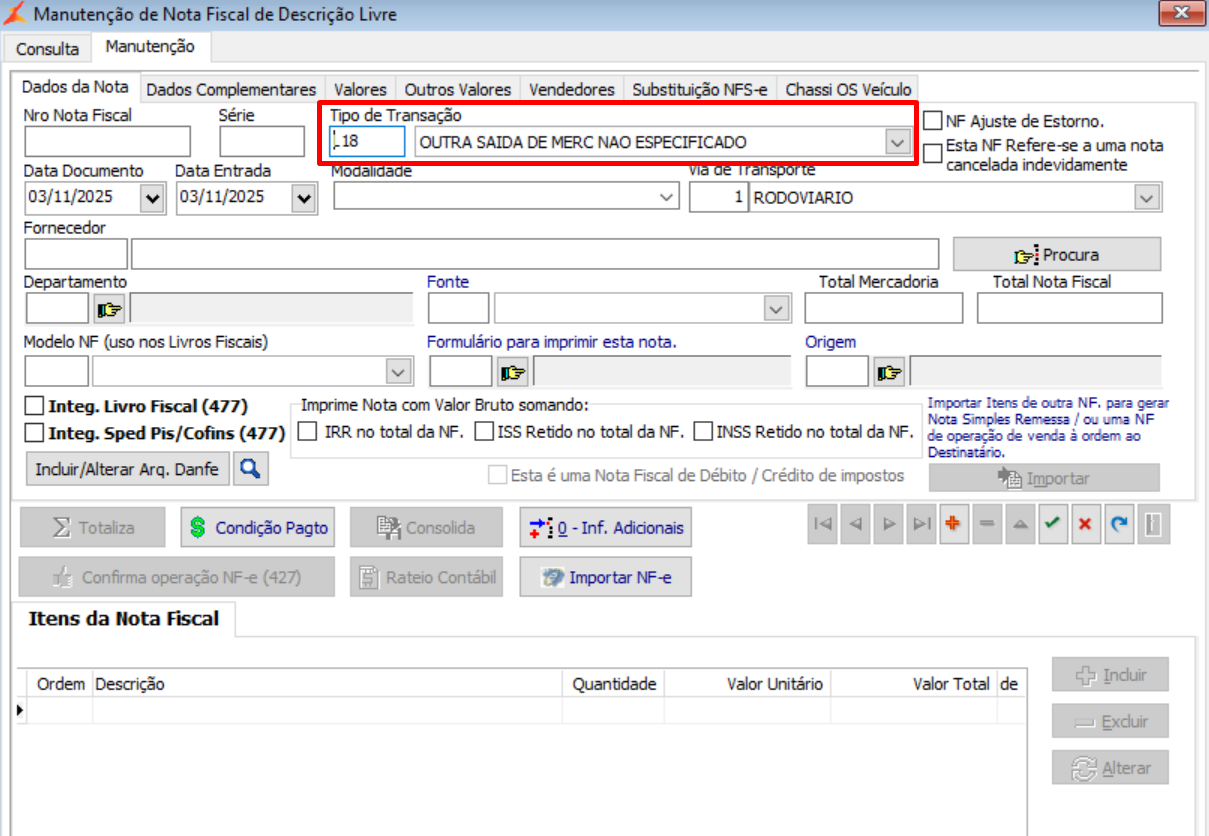Viewport: 1209px width, 836px height.
Task: Go to next record navigator arrow
Action: [x=889, y=526]
